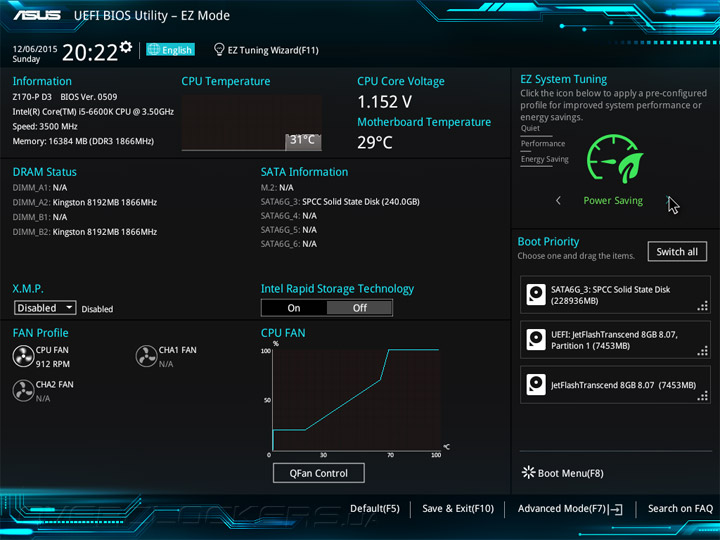Click the CPU FAN curve graph
Image resolution: width=720 pixels, height=540 pixels.
click(357, 400)
